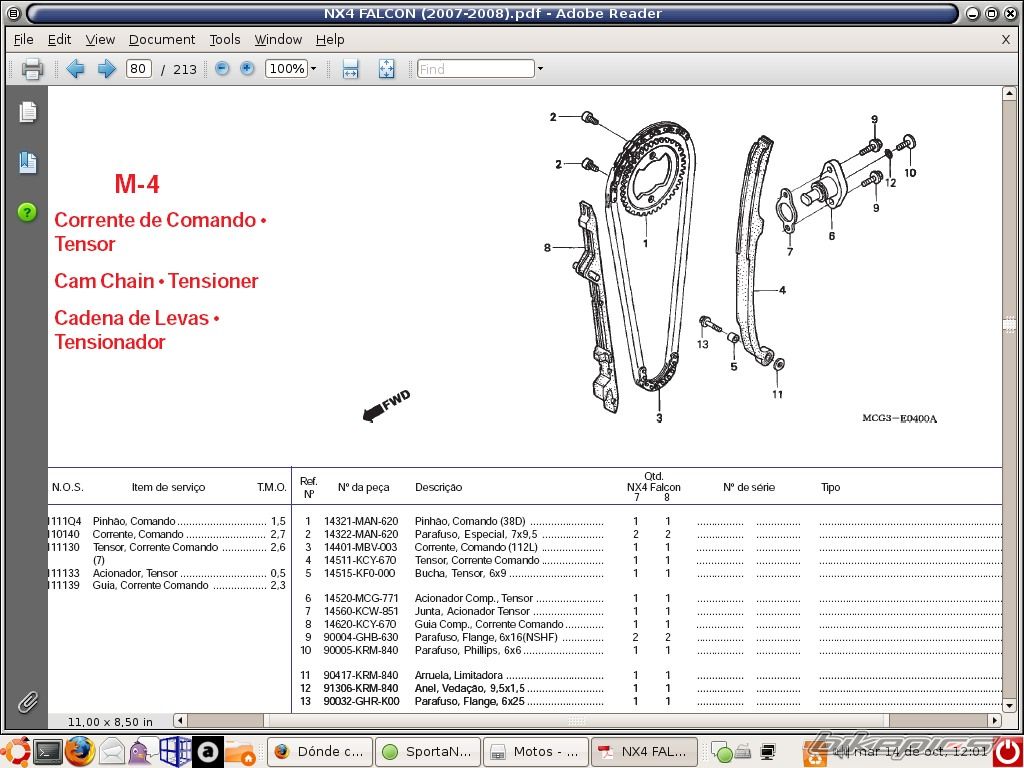Viewport: 1024px width, 768px height.
Task: Click the horizontal scrollbar thumb
Action: tap(576, 721)
